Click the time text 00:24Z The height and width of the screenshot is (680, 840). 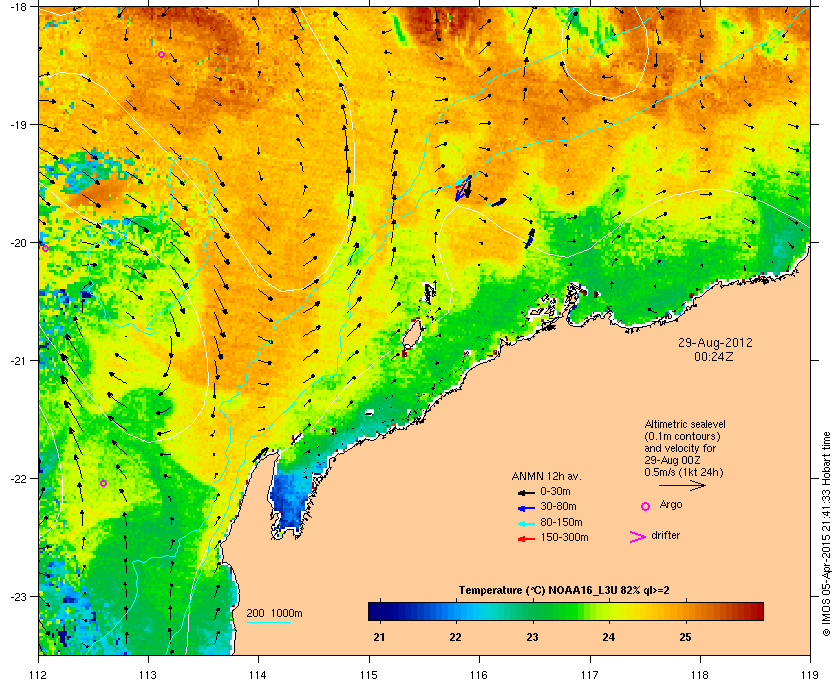(x=714, y=356)
